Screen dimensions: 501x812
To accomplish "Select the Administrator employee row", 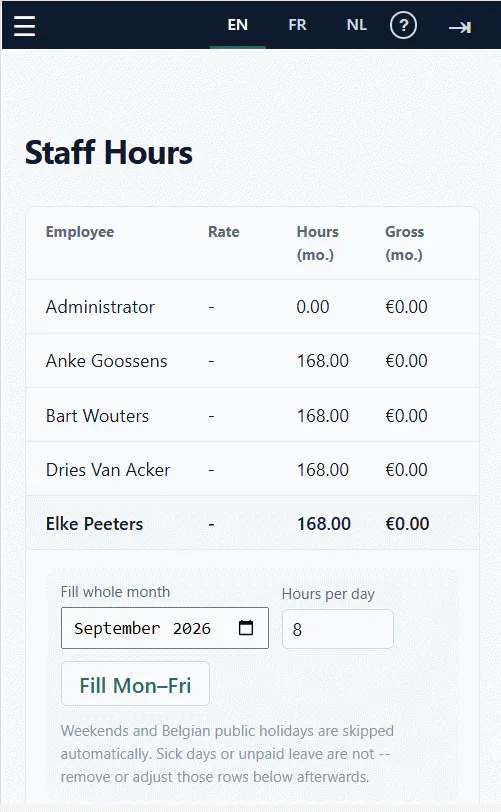I will click(x=252, y=307).
